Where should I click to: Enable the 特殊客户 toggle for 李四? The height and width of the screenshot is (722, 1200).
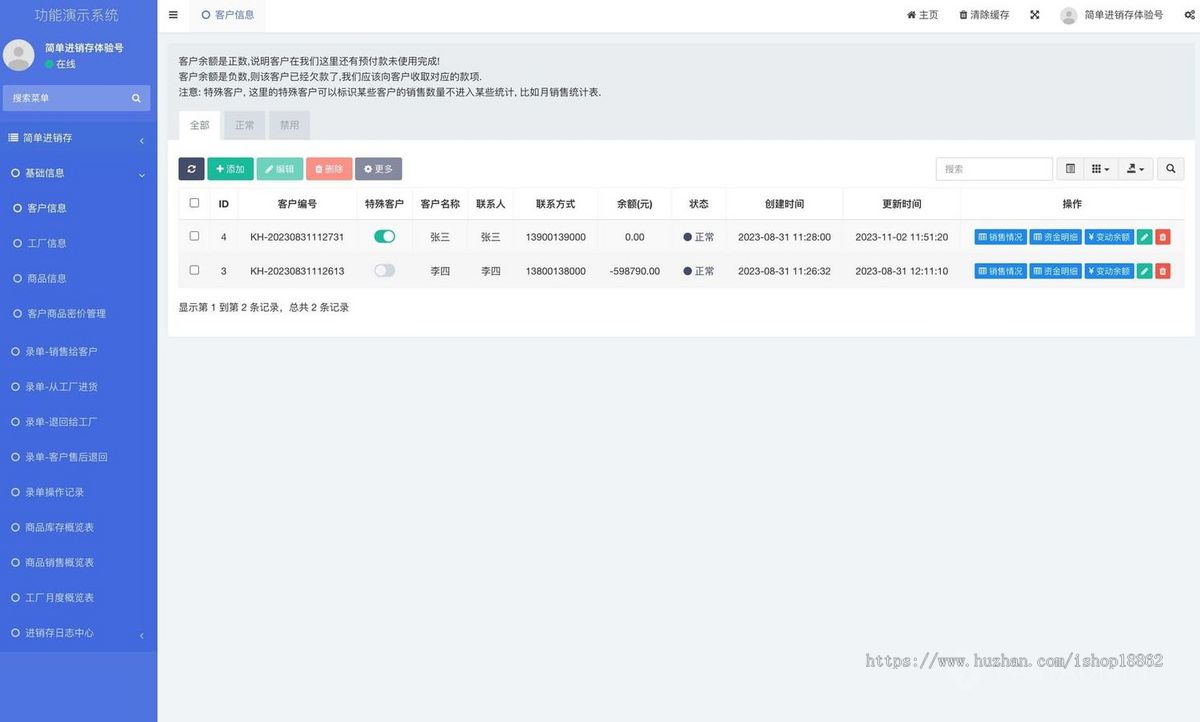384,270
